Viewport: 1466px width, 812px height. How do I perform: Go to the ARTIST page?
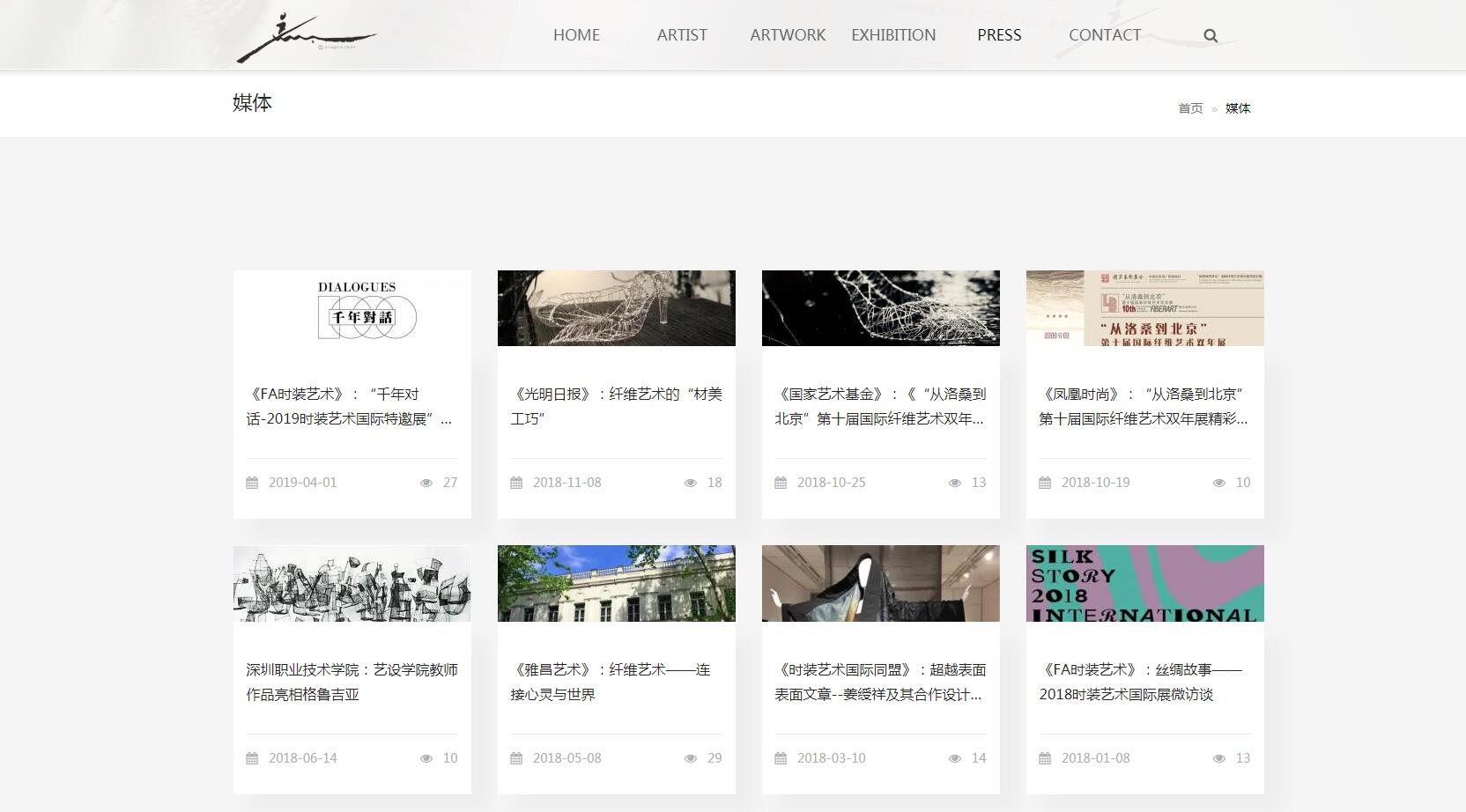click(682, 35)
